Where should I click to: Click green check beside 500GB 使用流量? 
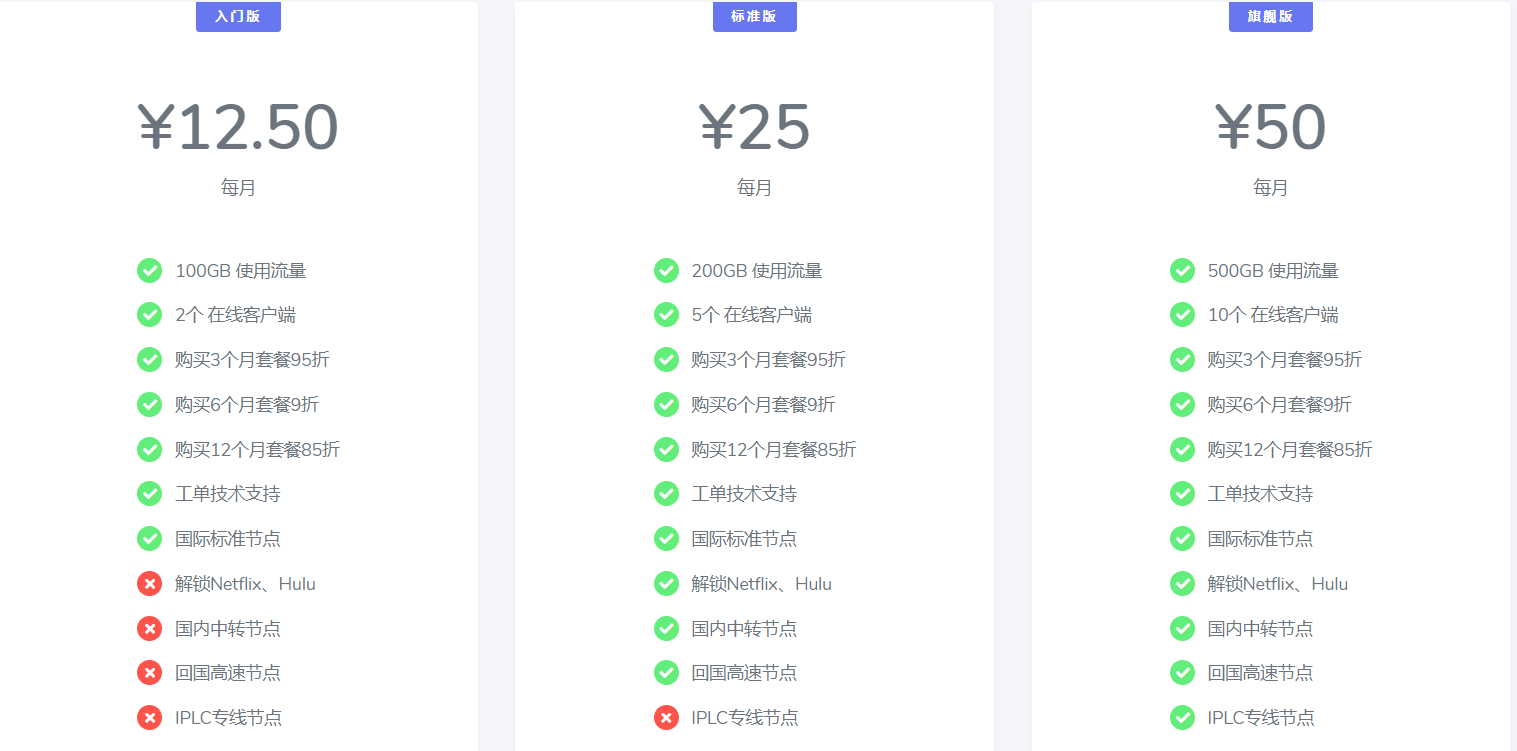coord(1182,270)
